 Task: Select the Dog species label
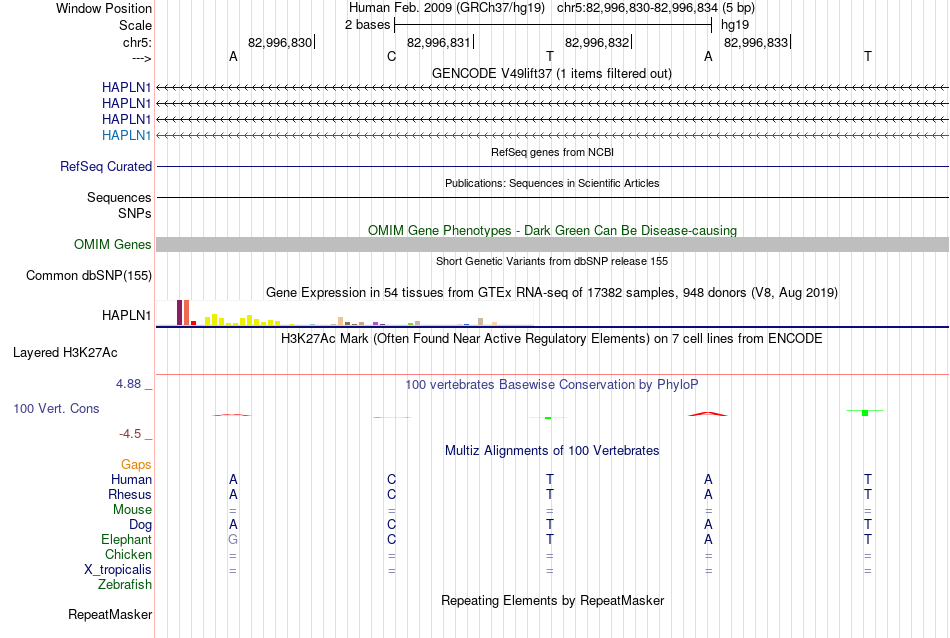(140, 525)
